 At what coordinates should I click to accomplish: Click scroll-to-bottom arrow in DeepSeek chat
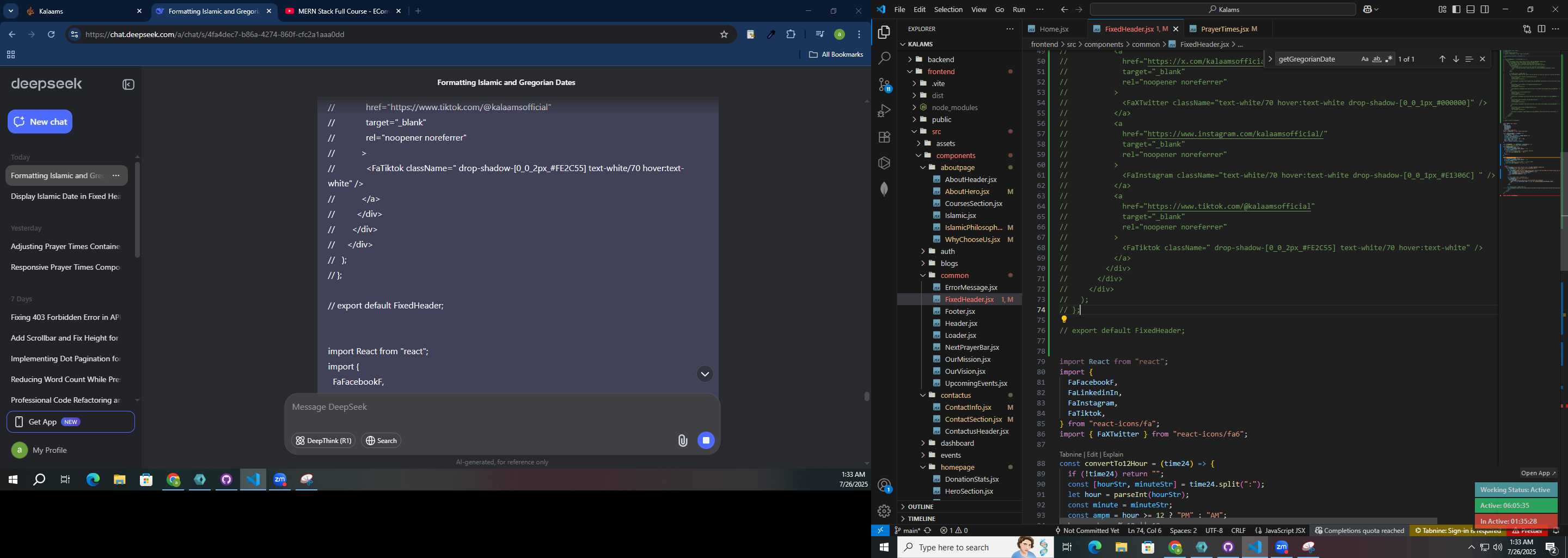pos(705,374)
